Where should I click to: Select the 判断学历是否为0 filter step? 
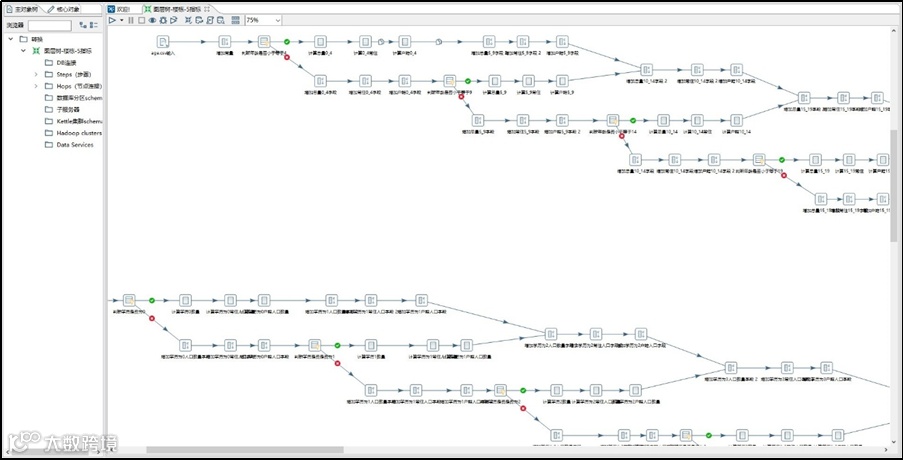click(129, 300)
